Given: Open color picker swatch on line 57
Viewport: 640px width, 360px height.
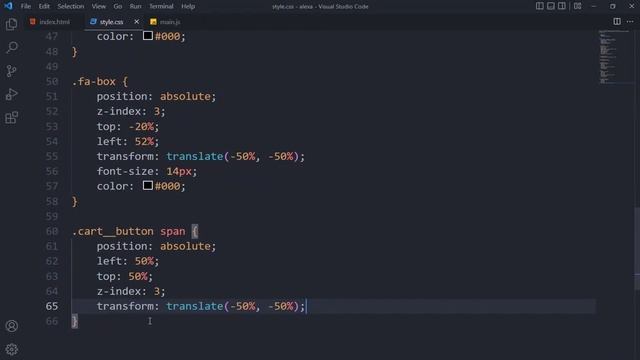Looking at the screenshot, I should click(148, 186).
